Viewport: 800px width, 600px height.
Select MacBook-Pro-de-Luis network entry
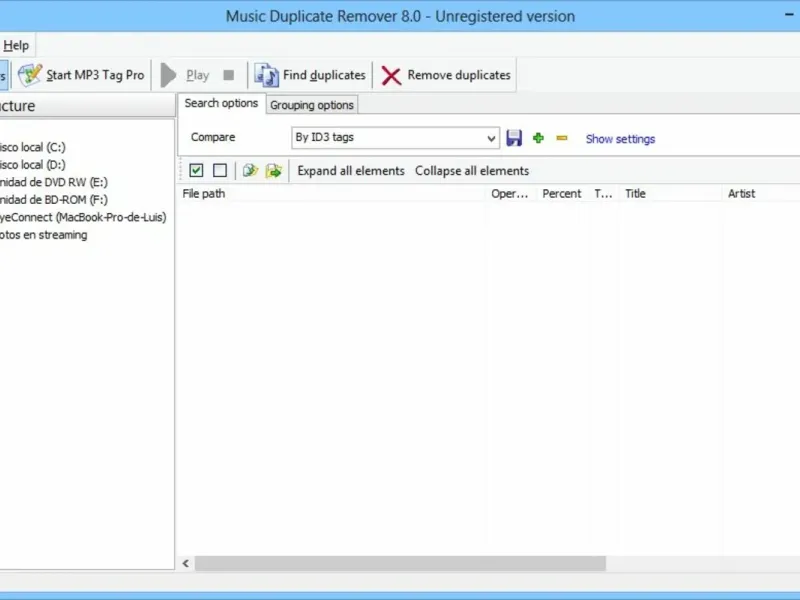click(x=83, y=217)
